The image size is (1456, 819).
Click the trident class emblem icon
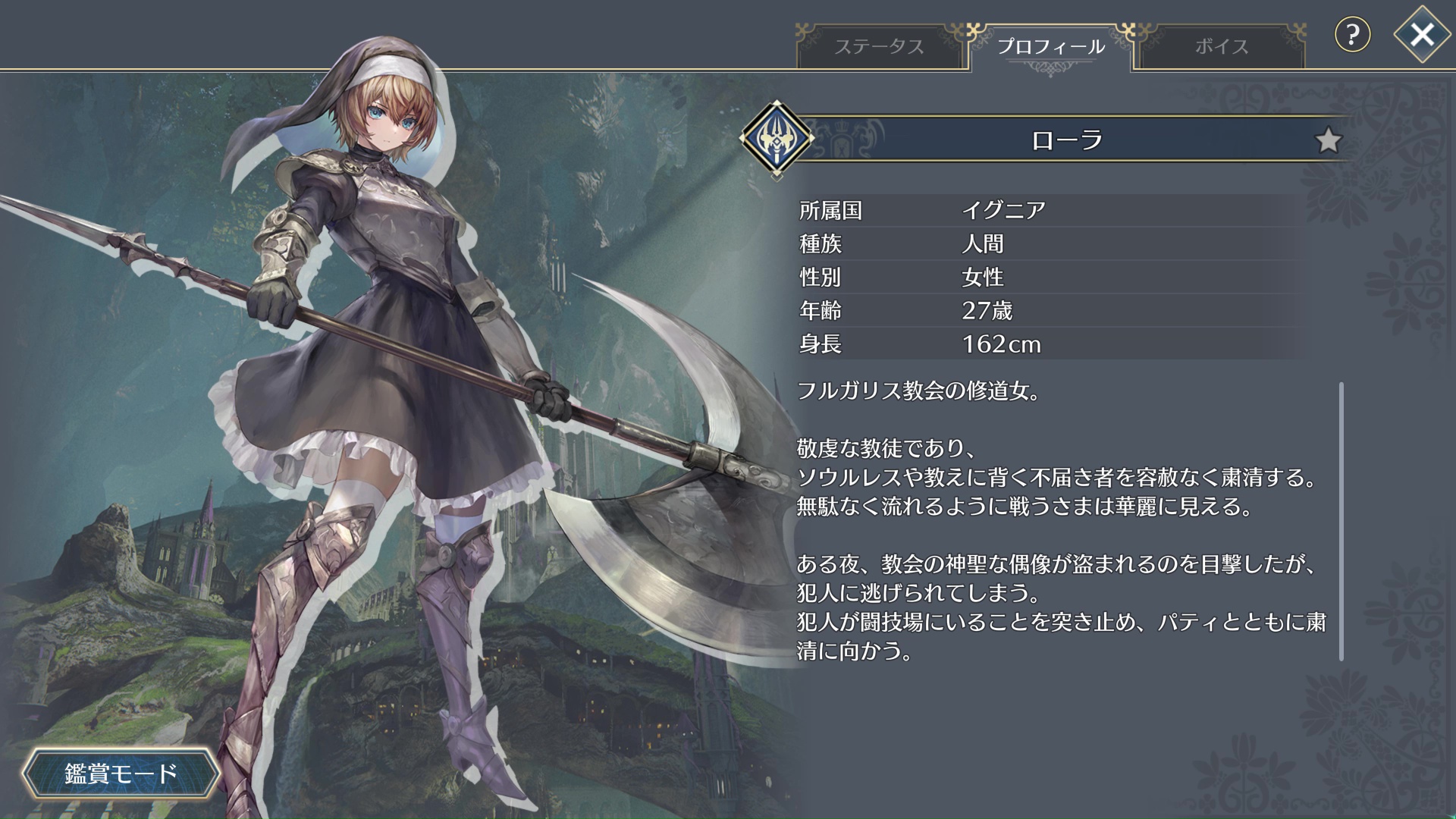click(x=777, y=139)
